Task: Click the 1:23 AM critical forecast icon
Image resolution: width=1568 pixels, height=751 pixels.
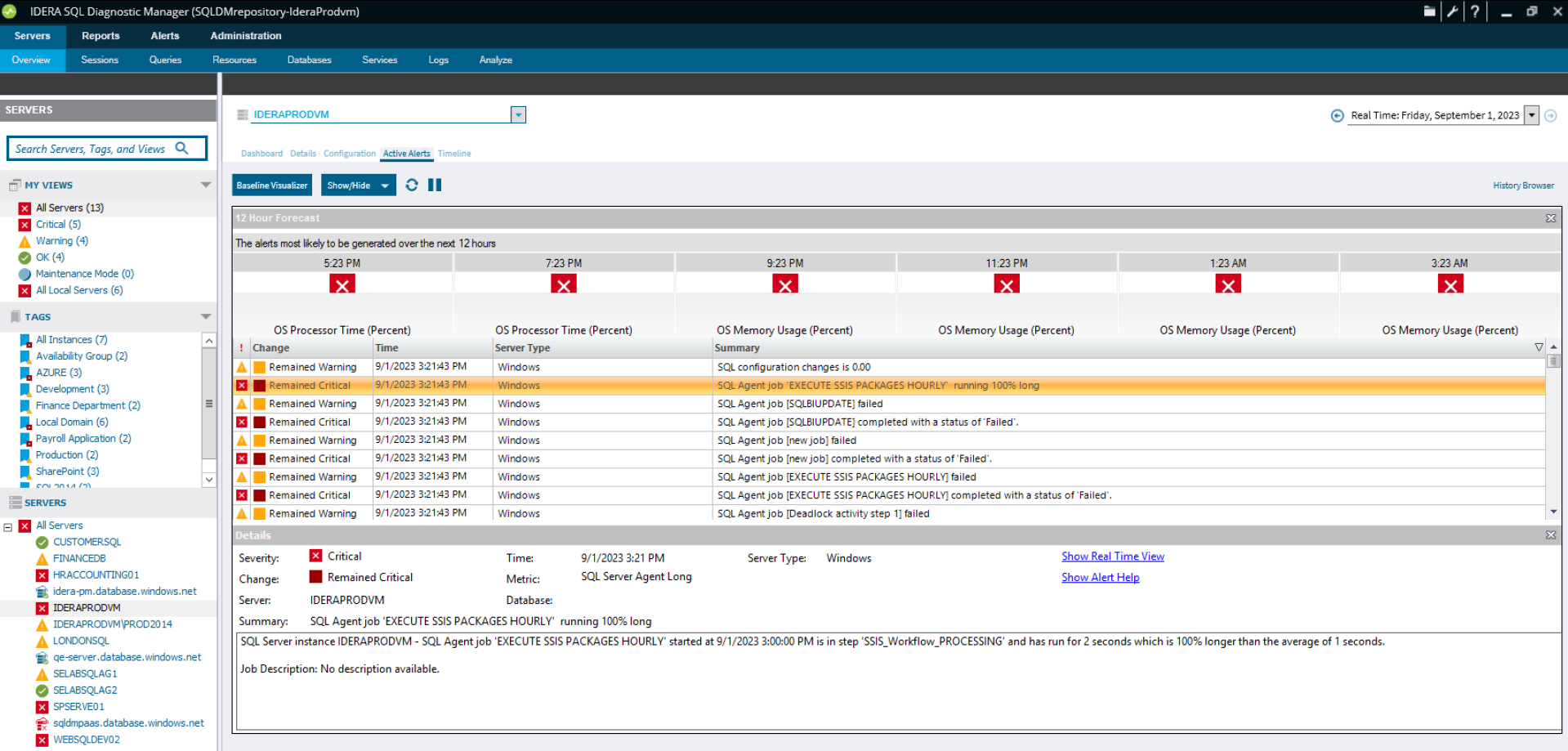Action: (1228, 284)
